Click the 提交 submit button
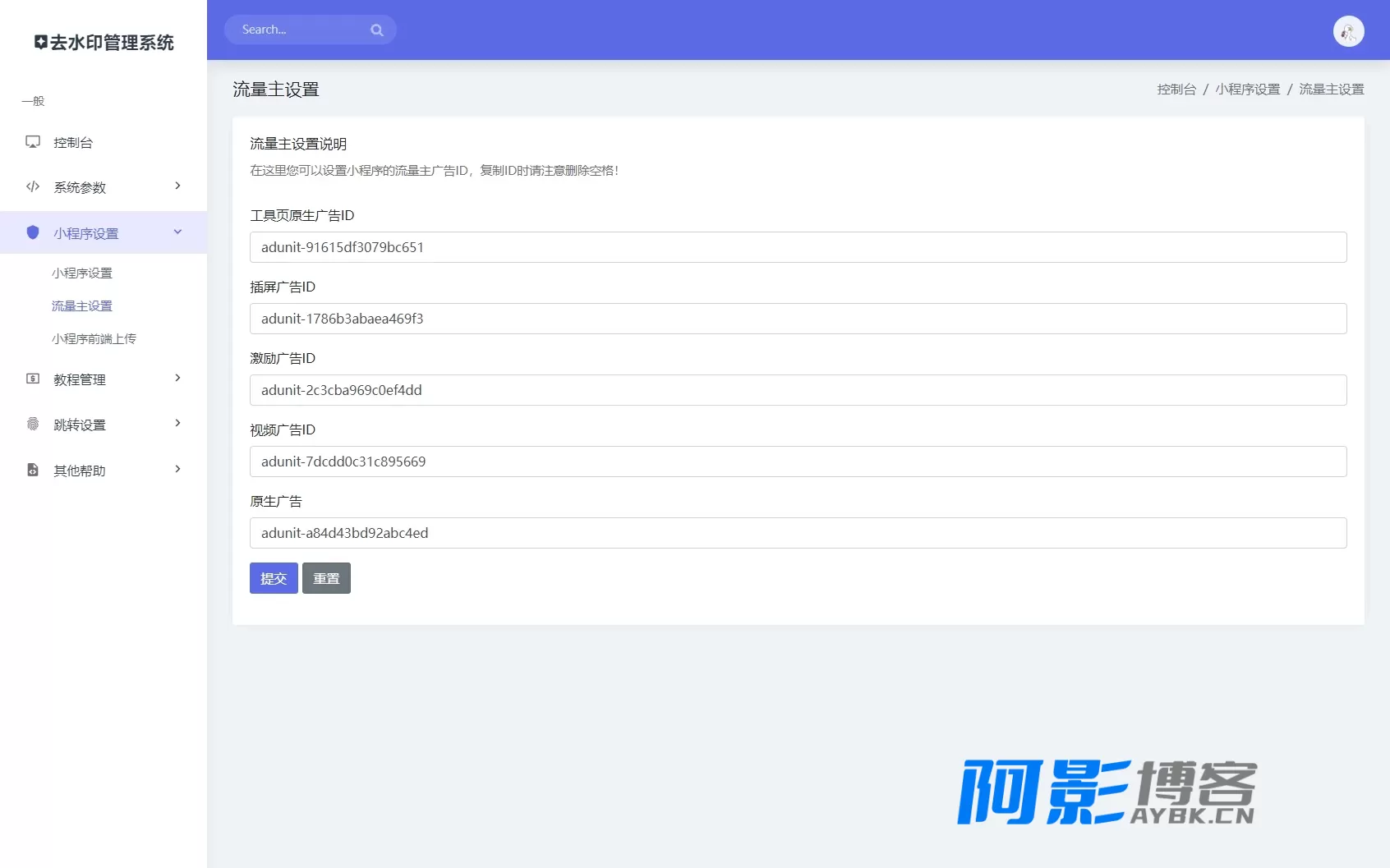The width and height of the screenshot is (1390, 868). pos(274,578)
